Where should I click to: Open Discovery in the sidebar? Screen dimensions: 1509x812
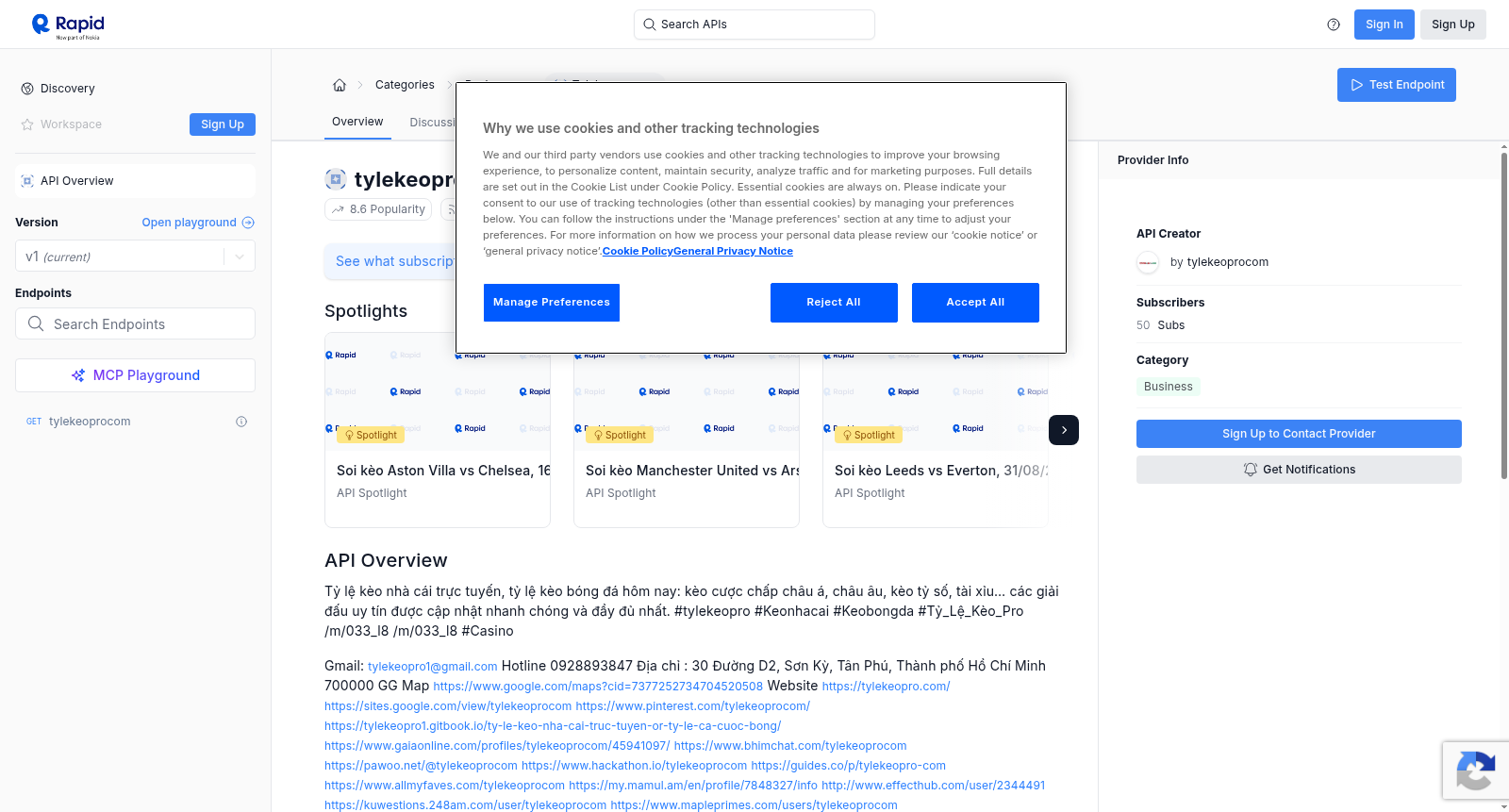pyautogui.click(x=67, y=89)
